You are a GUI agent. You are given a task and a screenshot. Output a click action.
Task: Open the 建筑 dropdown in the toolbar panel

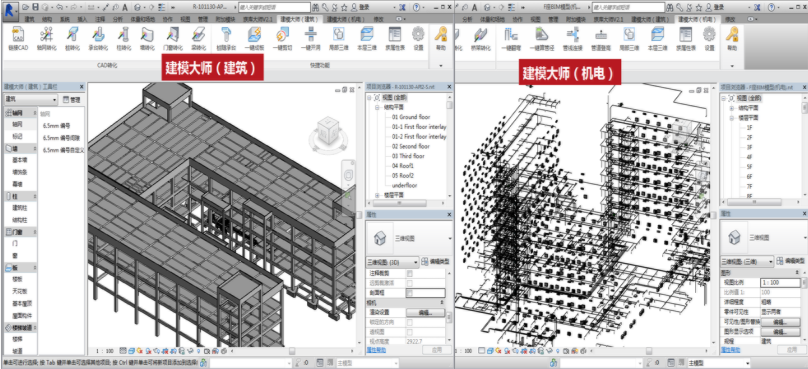(30, 99)
